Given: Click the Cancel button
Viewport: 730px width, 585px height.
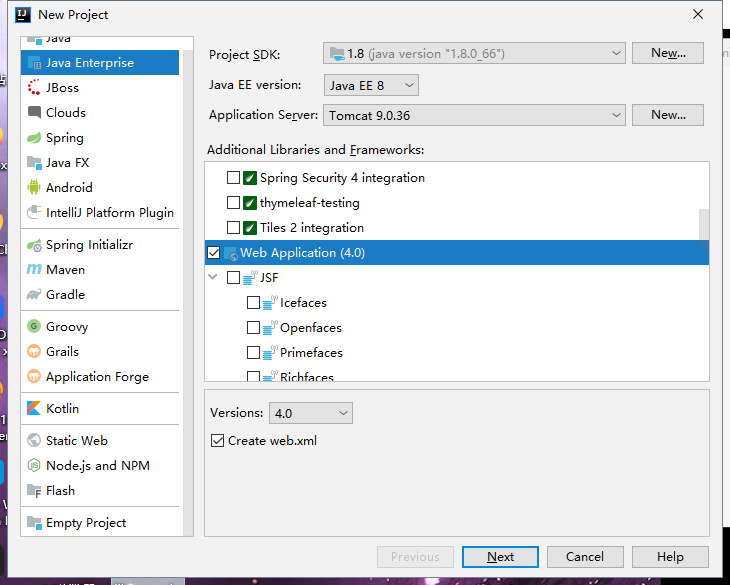Looking at the screenshot, I should click(x=585, y=557).
